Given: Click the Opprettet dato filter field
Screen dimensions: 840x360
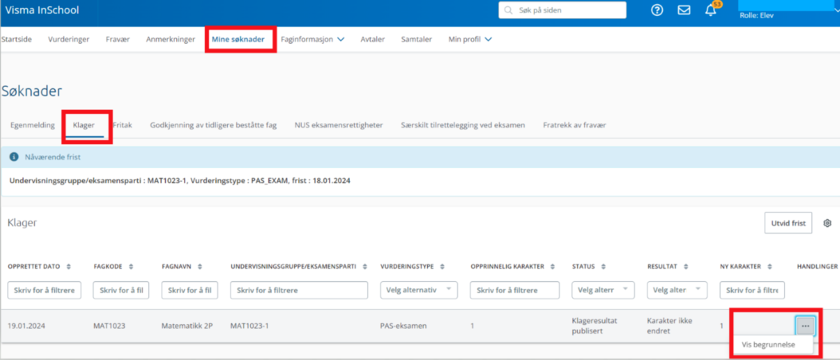Looking at the screenshot, I should 44,290.
